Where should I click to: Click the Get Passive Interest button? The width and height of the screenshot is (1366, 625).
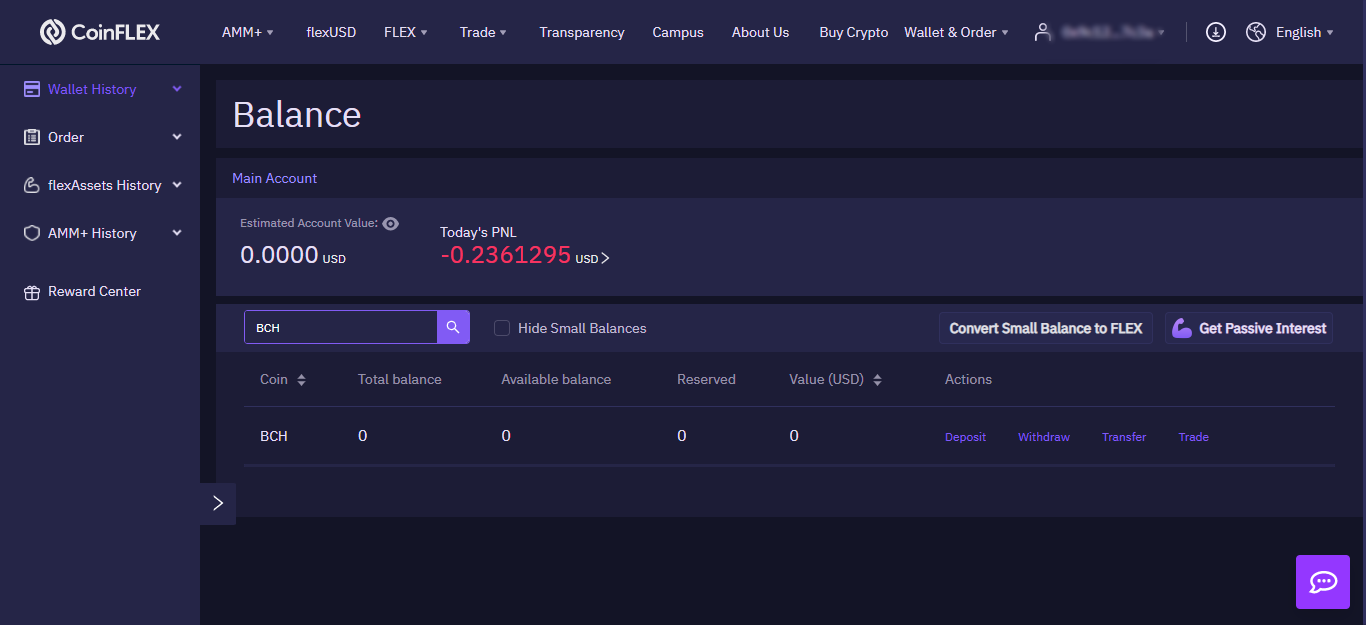(1249, 328)
